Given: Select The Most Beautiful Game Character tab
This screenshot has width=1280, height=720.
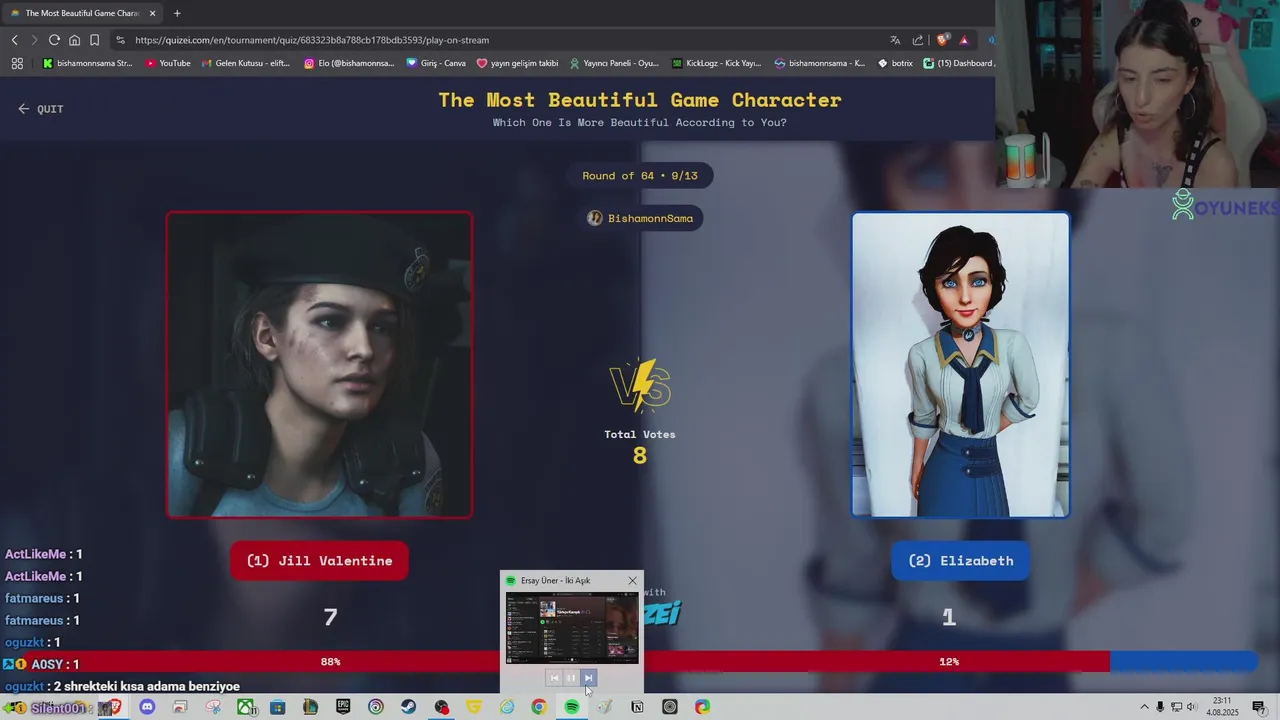Looking at the screenshot, I should 81,13.
